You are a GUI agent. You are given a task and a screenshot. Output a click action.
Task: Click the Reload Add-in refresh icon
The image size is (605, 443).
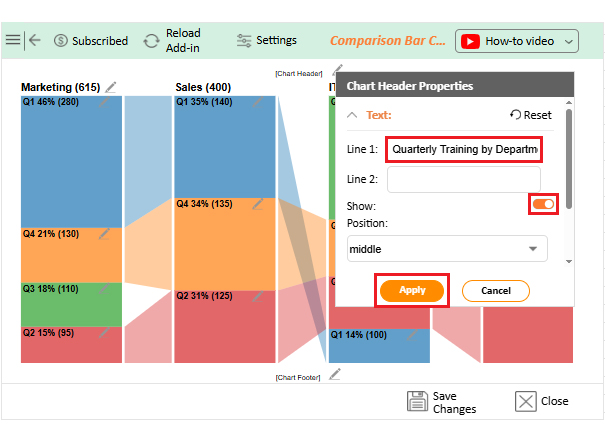point(151,41)
